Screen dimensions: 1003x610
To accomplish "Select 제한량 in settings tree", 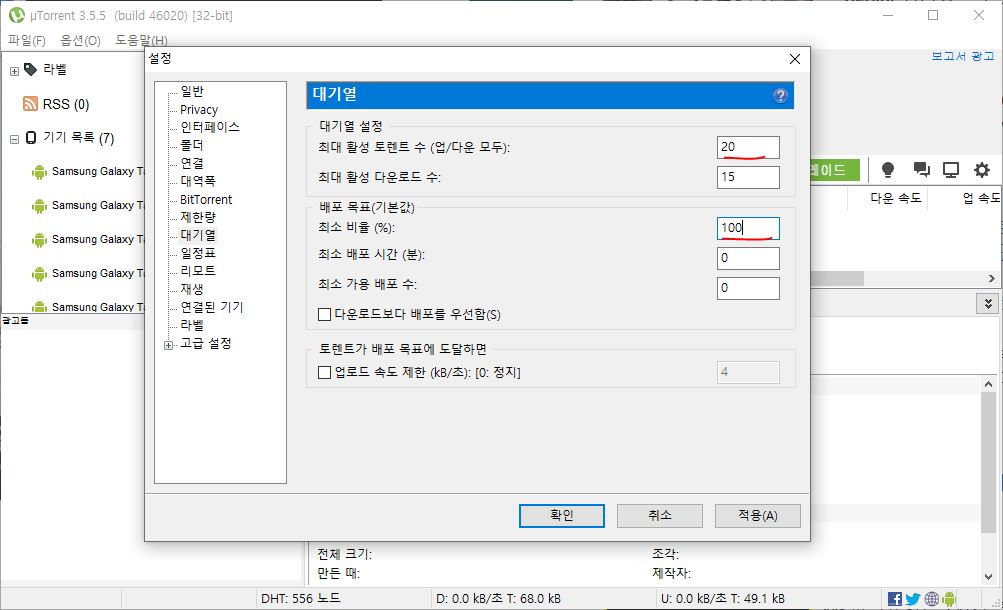I will click(x=198, y=217).
